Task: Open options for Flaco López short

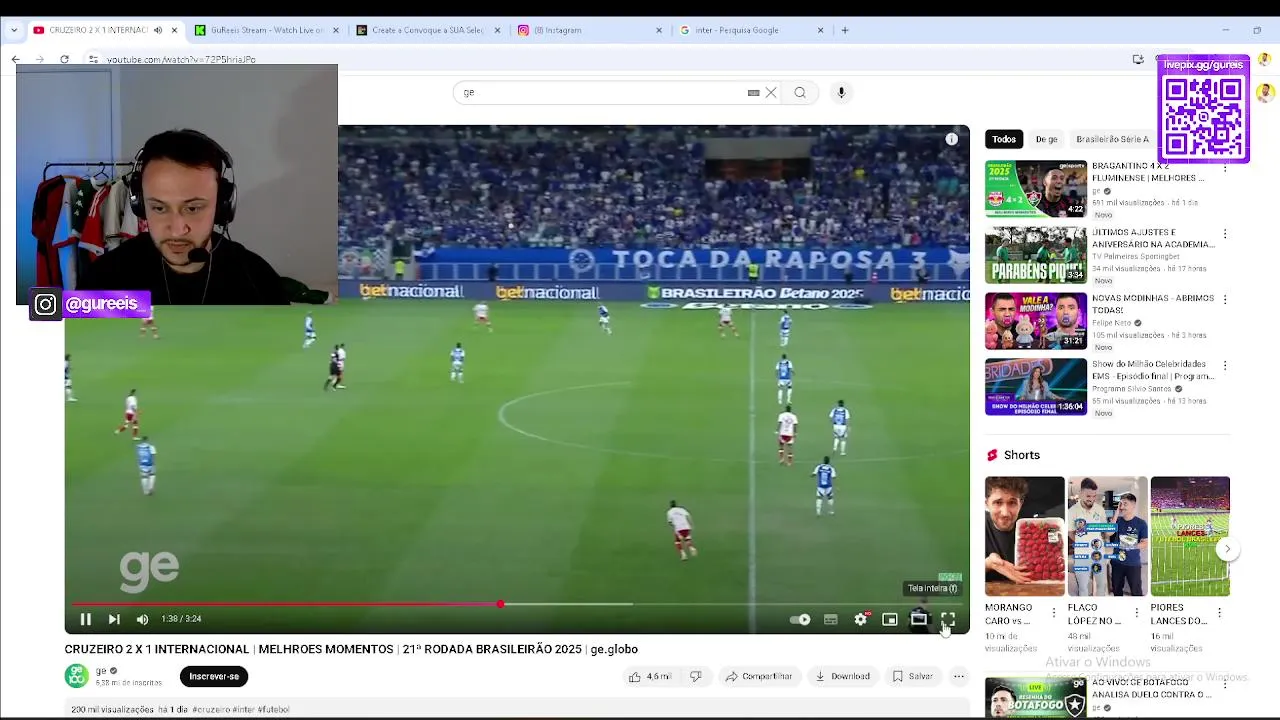Action: click(x=1137, y=612)
